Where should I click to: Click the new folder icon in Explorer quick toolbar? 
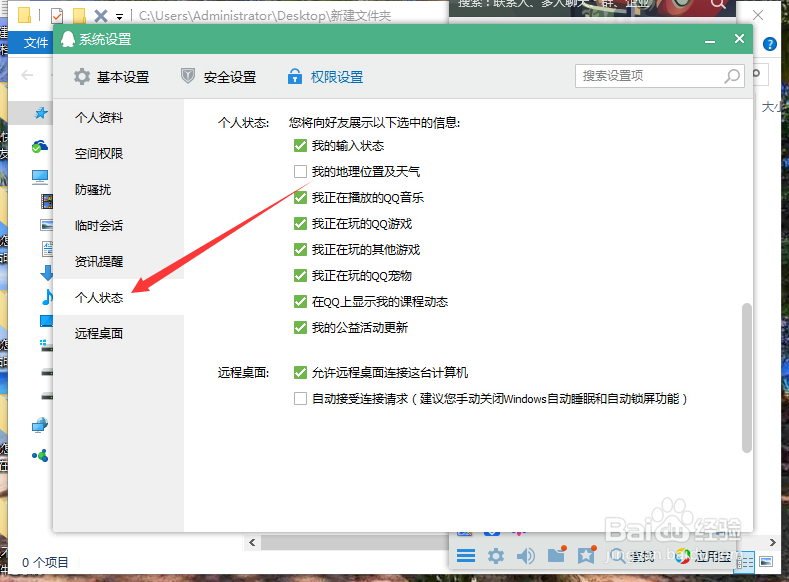coord(80,16)
